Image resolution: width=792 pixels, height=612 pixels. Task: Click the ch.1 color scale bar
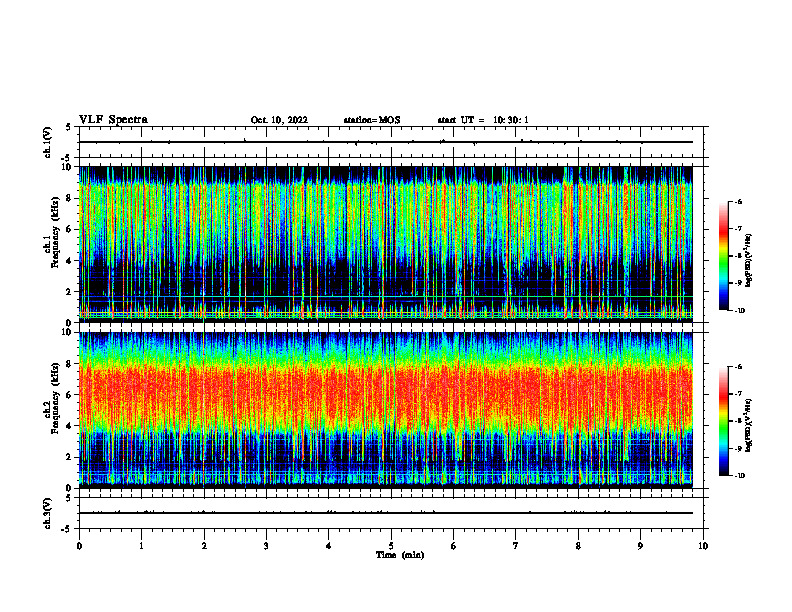point(724,256)
